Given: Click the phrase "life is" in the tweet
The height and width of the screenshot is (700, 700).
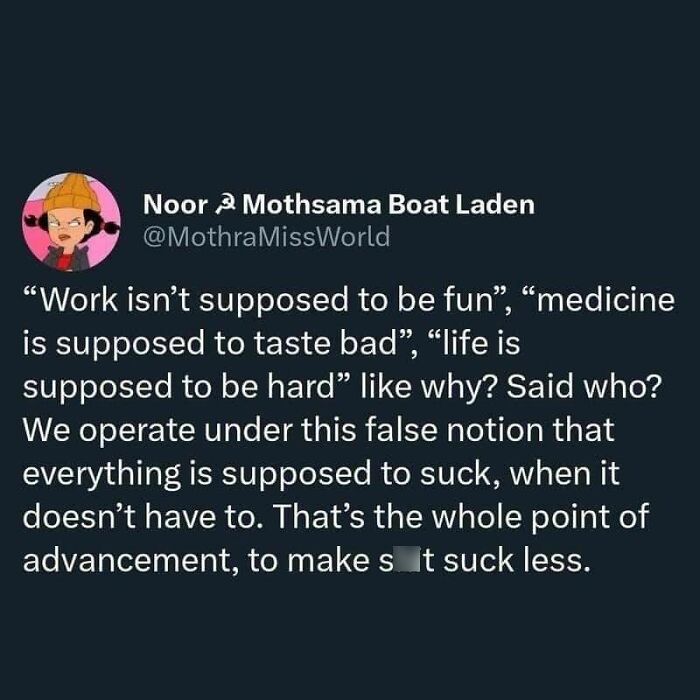Looking at the screenshot, I should coord(481,343).
